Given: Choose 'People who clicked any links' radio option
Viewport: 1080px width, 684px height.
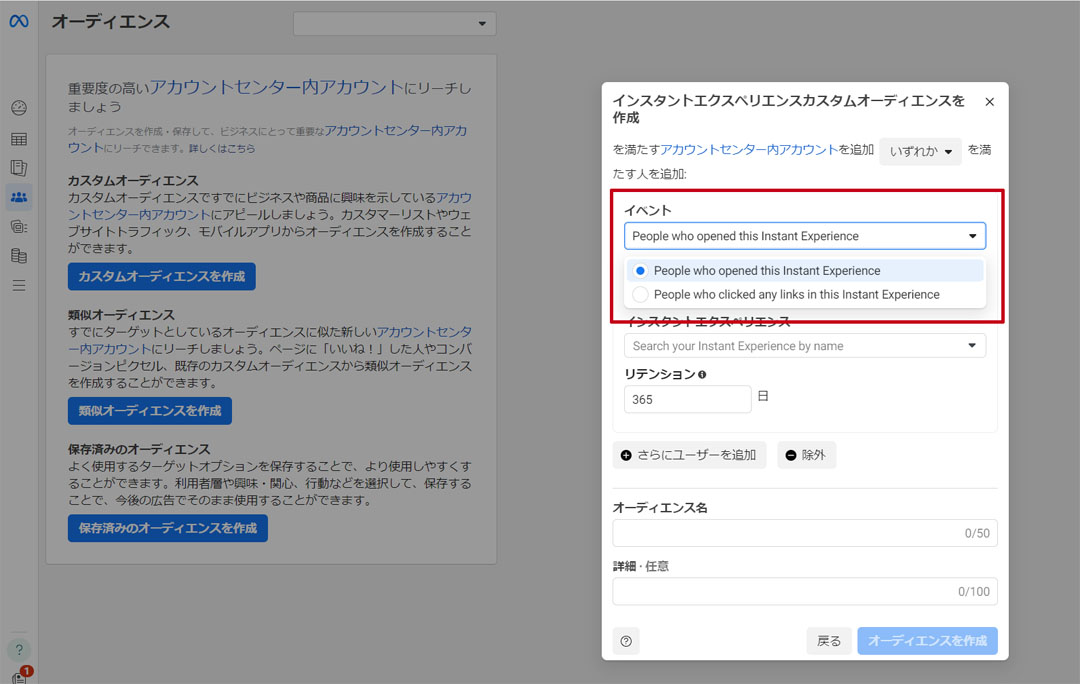Looking at the screenshot, I should 641,295.
